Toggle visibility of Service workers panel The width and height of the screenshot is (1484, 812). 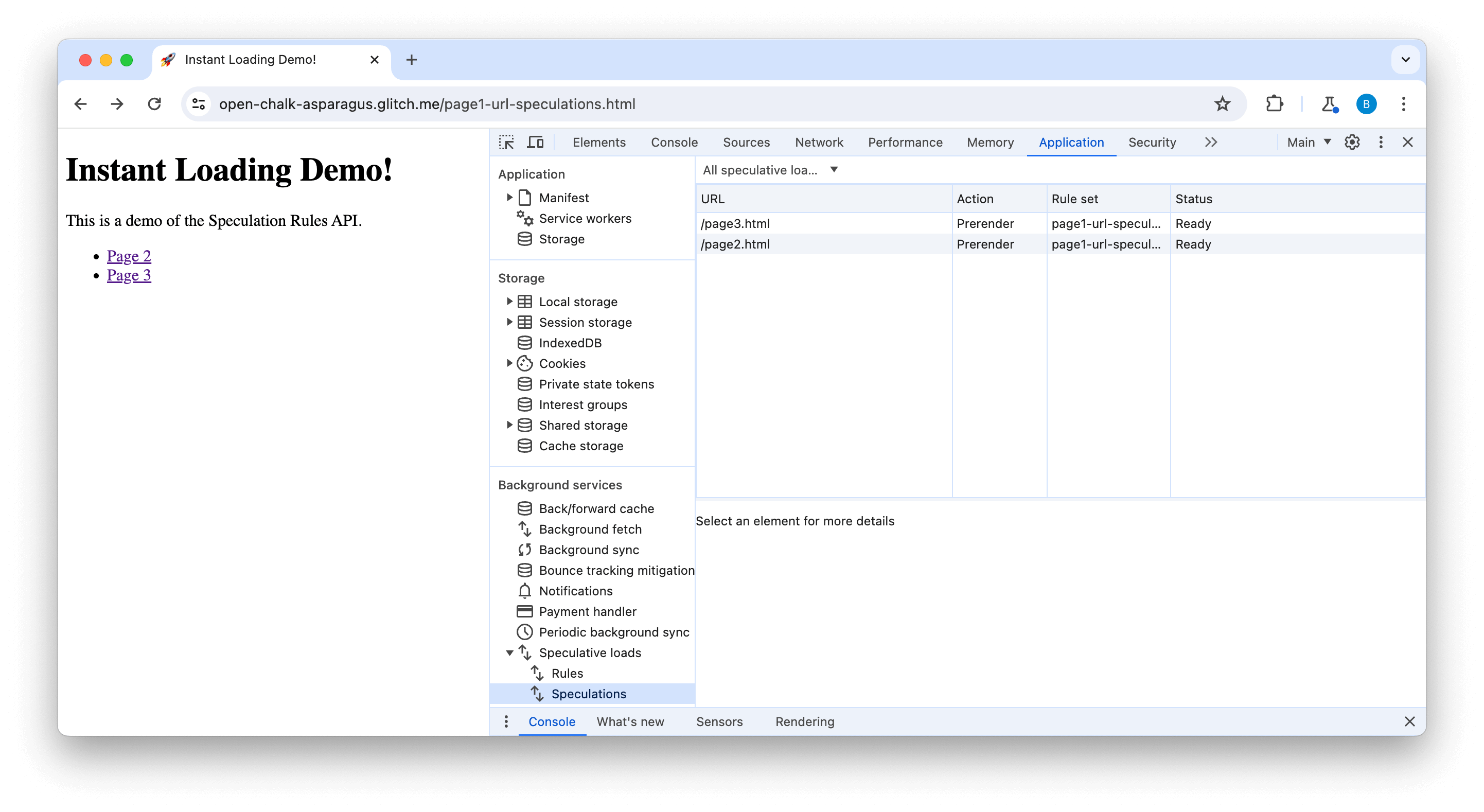585,218
